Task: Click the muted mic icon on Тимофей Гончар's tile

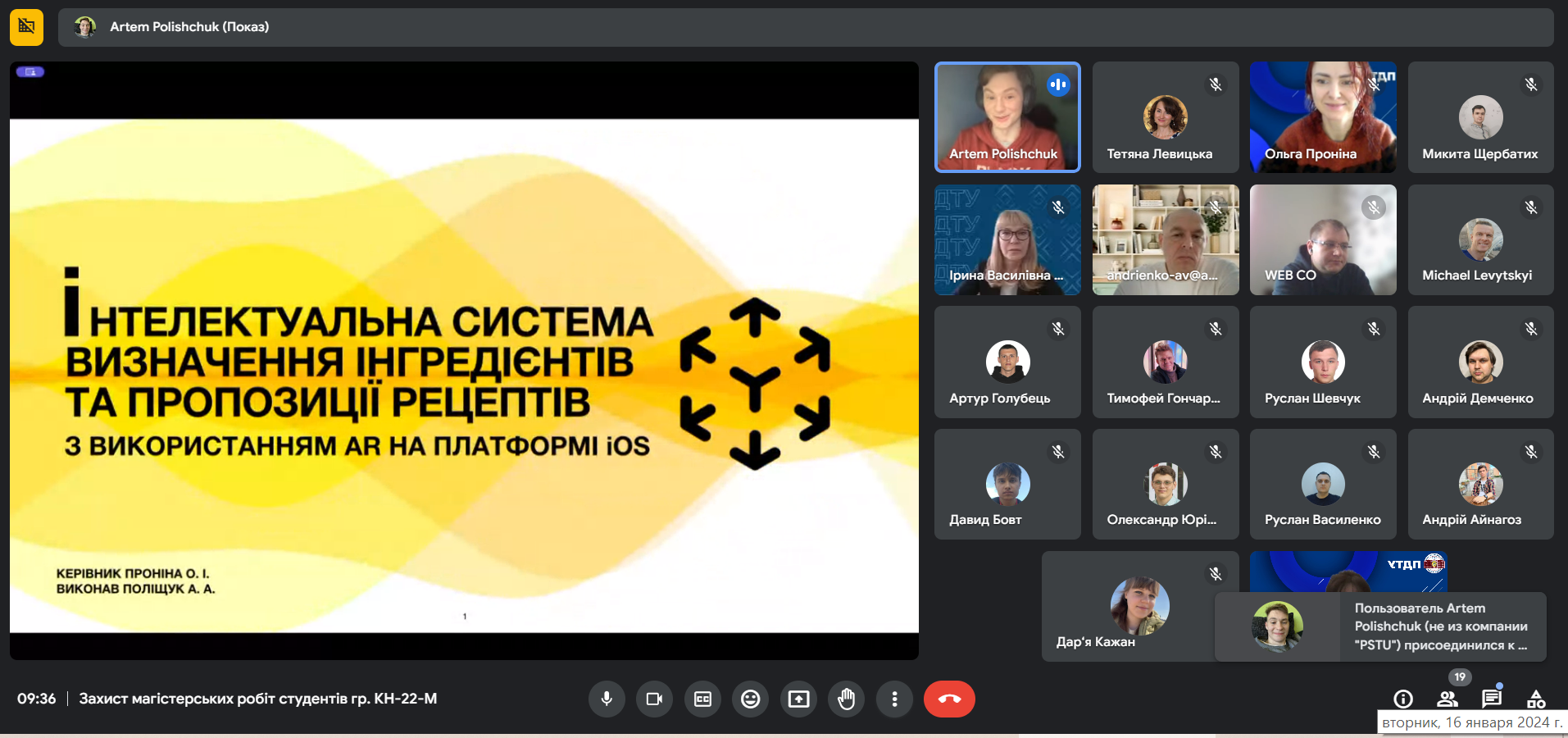Action: (1216, 329)
